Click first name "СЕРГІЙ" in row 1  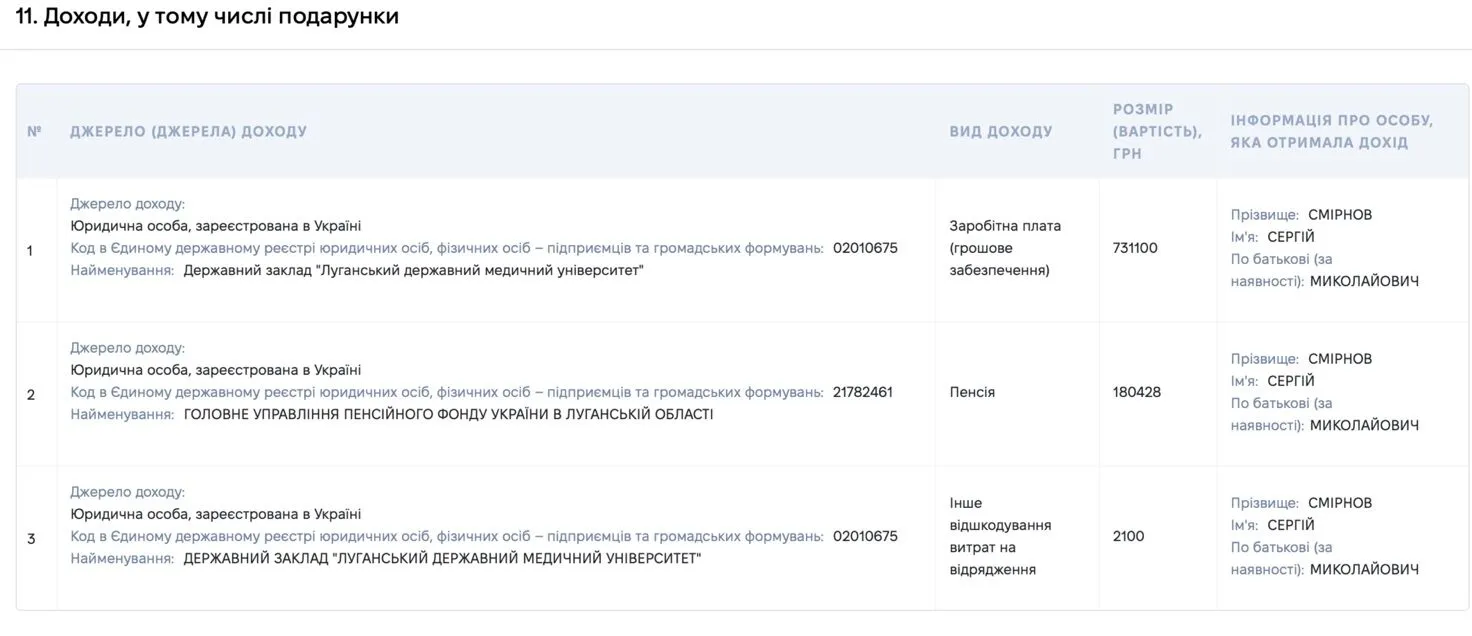(x=1291, y=237)
